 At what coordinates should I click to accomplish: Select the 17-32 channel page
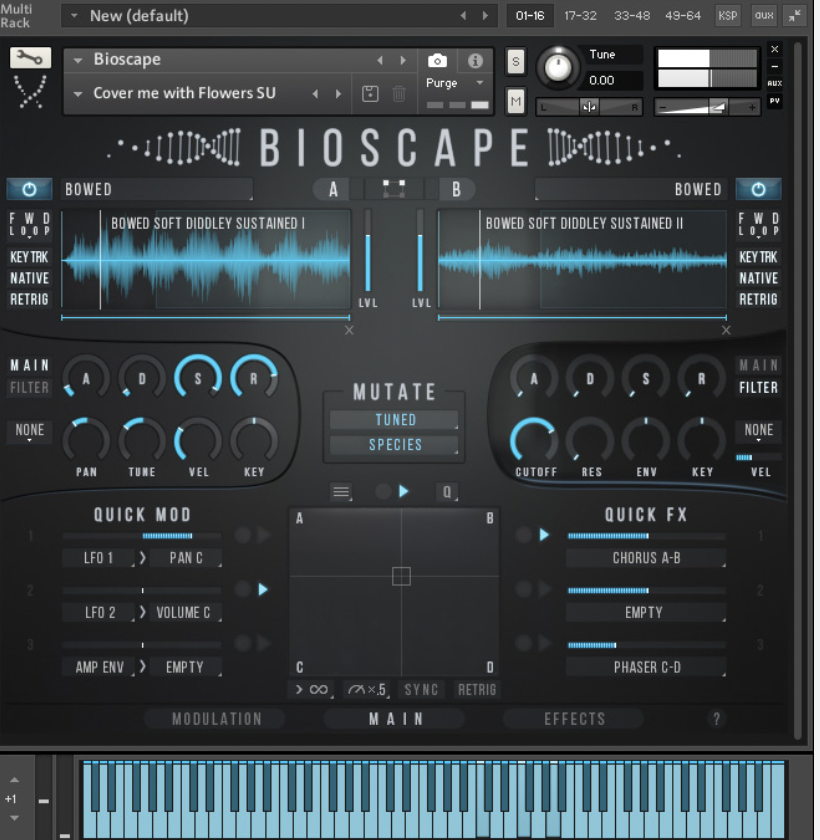(x=580, y=16)
